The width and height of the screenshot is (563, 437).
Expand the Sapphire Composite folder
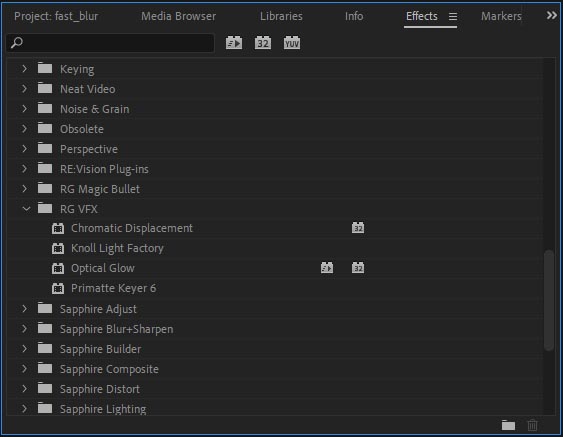click(24, 368)
